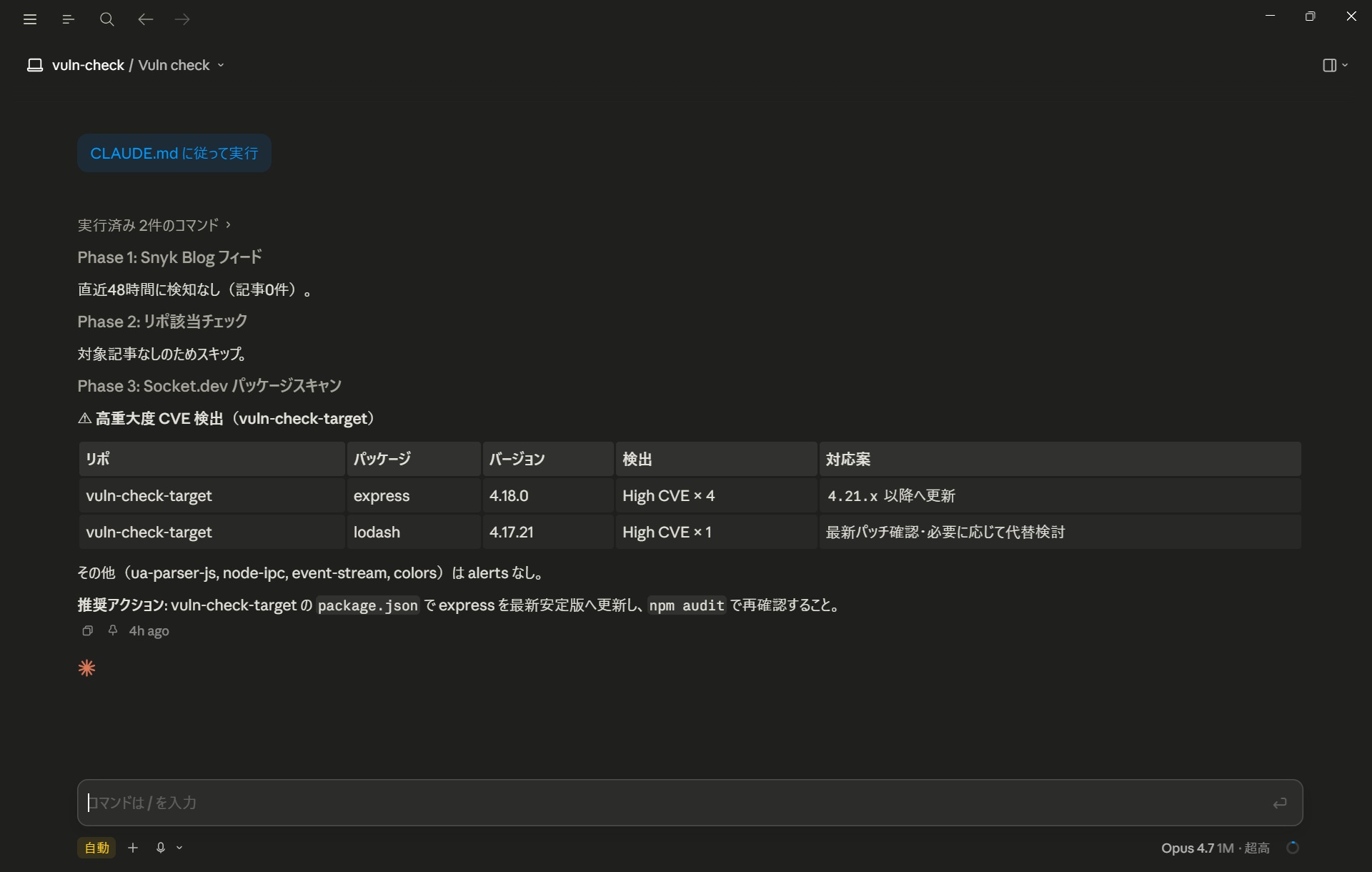Screen dimensions: 1372x872
Task: Click the orange Claude spark icon
Action: click(86, 668)
